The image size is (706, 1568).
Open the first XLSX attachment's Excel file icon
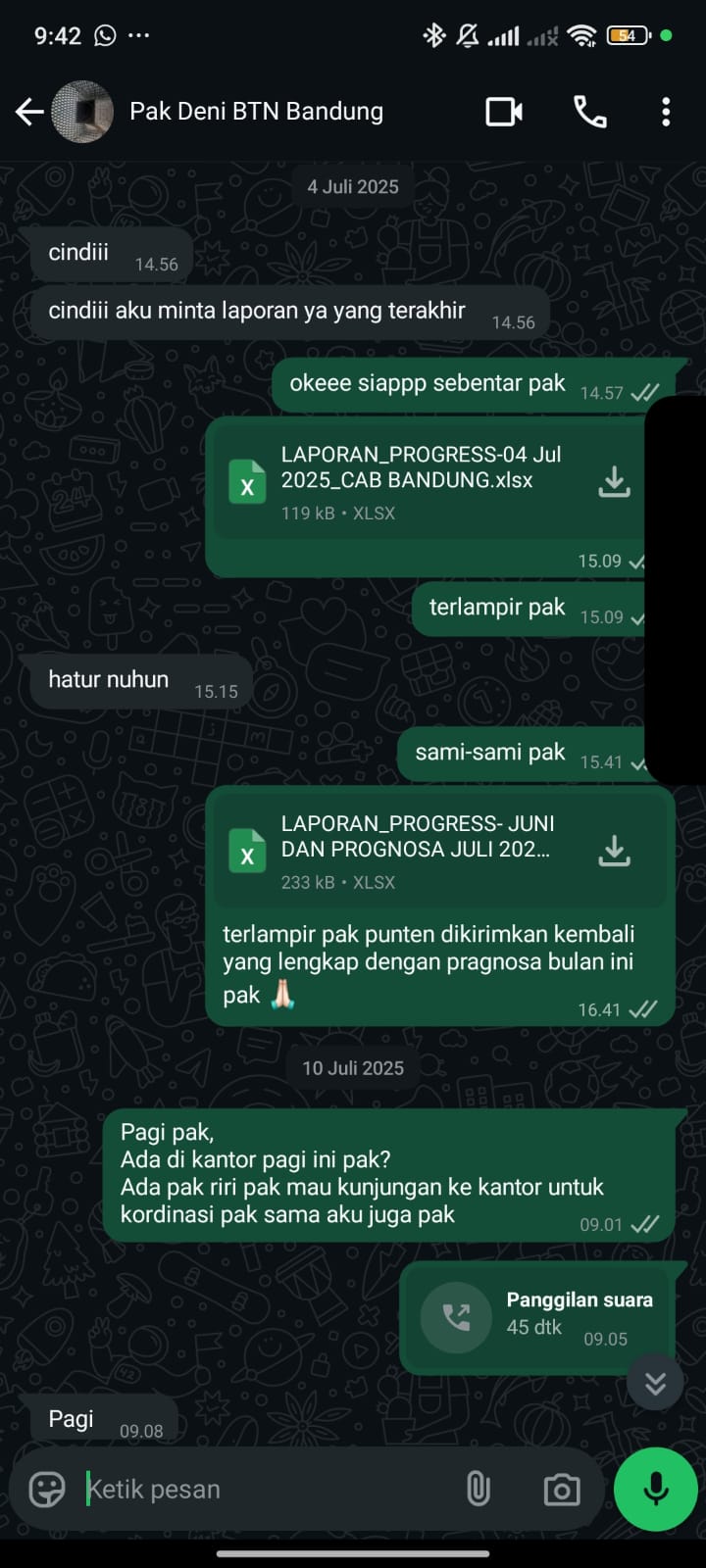click(x=247, y=481)
